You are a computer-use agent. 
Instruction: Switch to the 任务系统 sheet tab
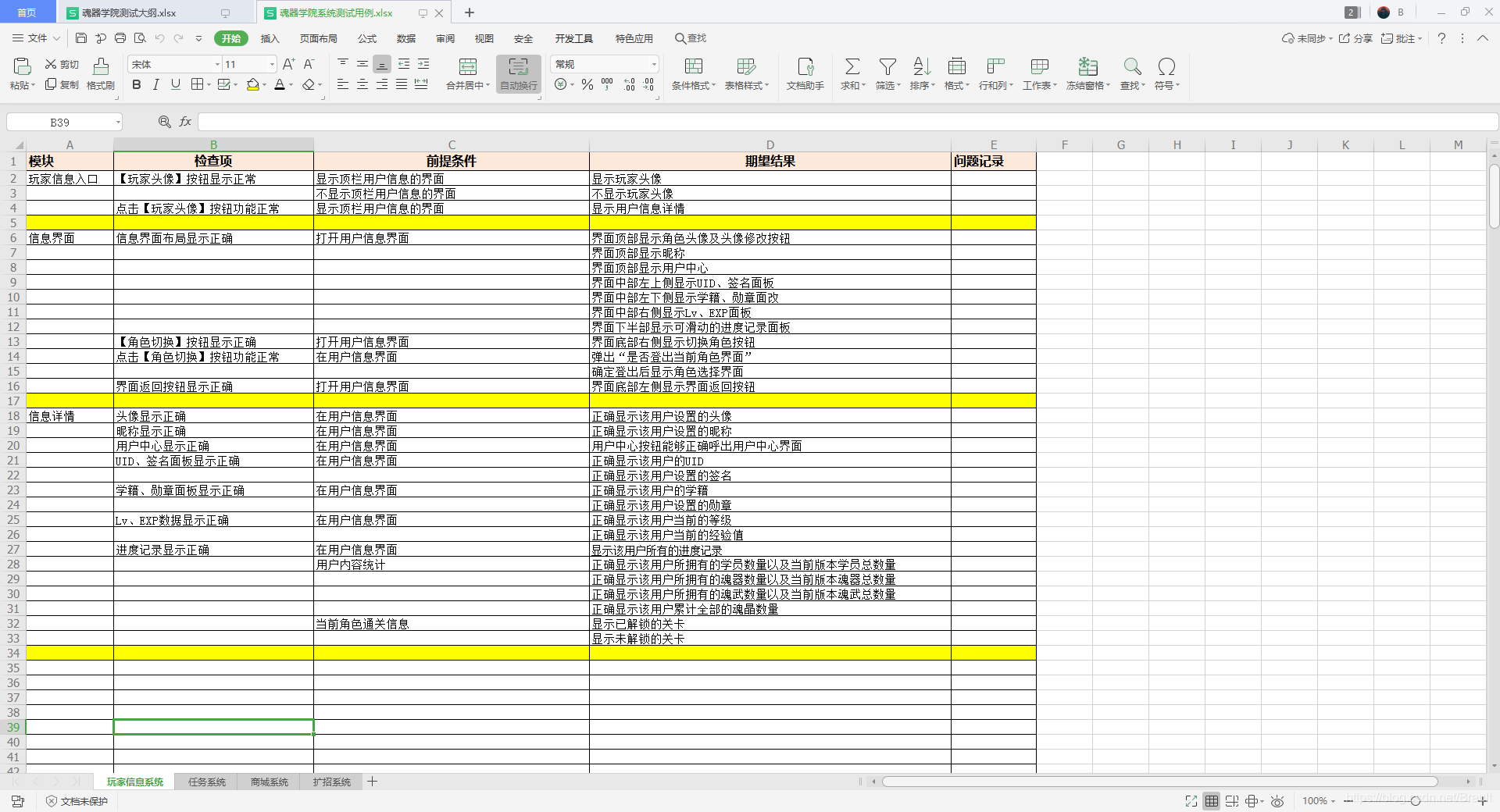[x=207, y=782]
